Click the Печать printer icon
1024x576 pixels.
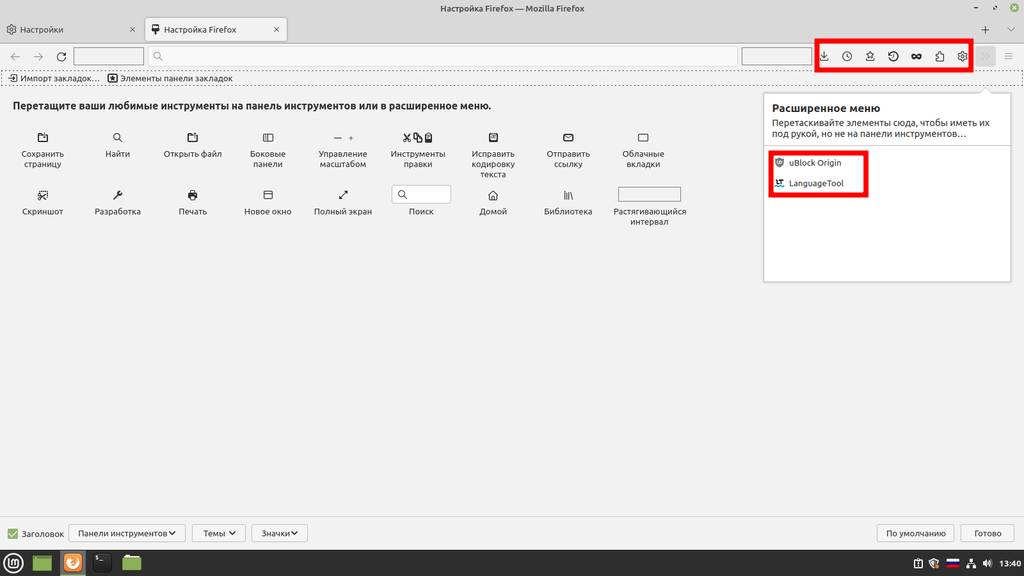tap(193, 195)
